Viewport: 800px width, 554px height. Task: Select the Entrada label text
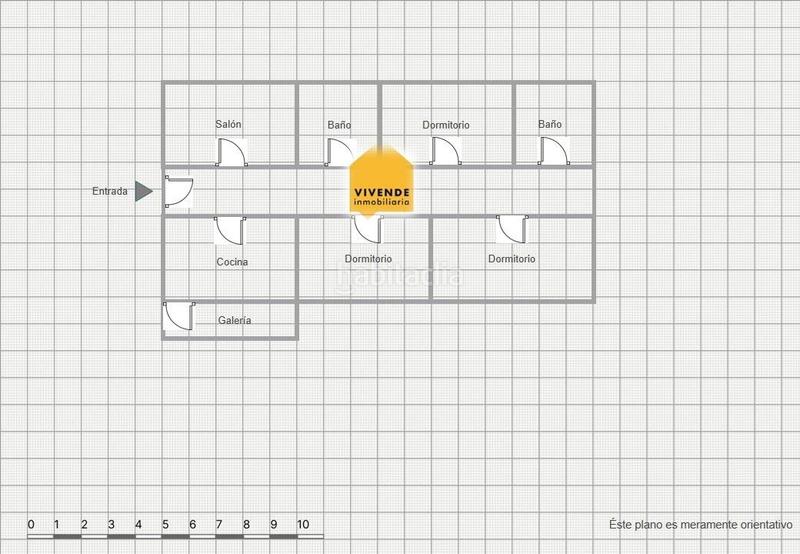110,191
